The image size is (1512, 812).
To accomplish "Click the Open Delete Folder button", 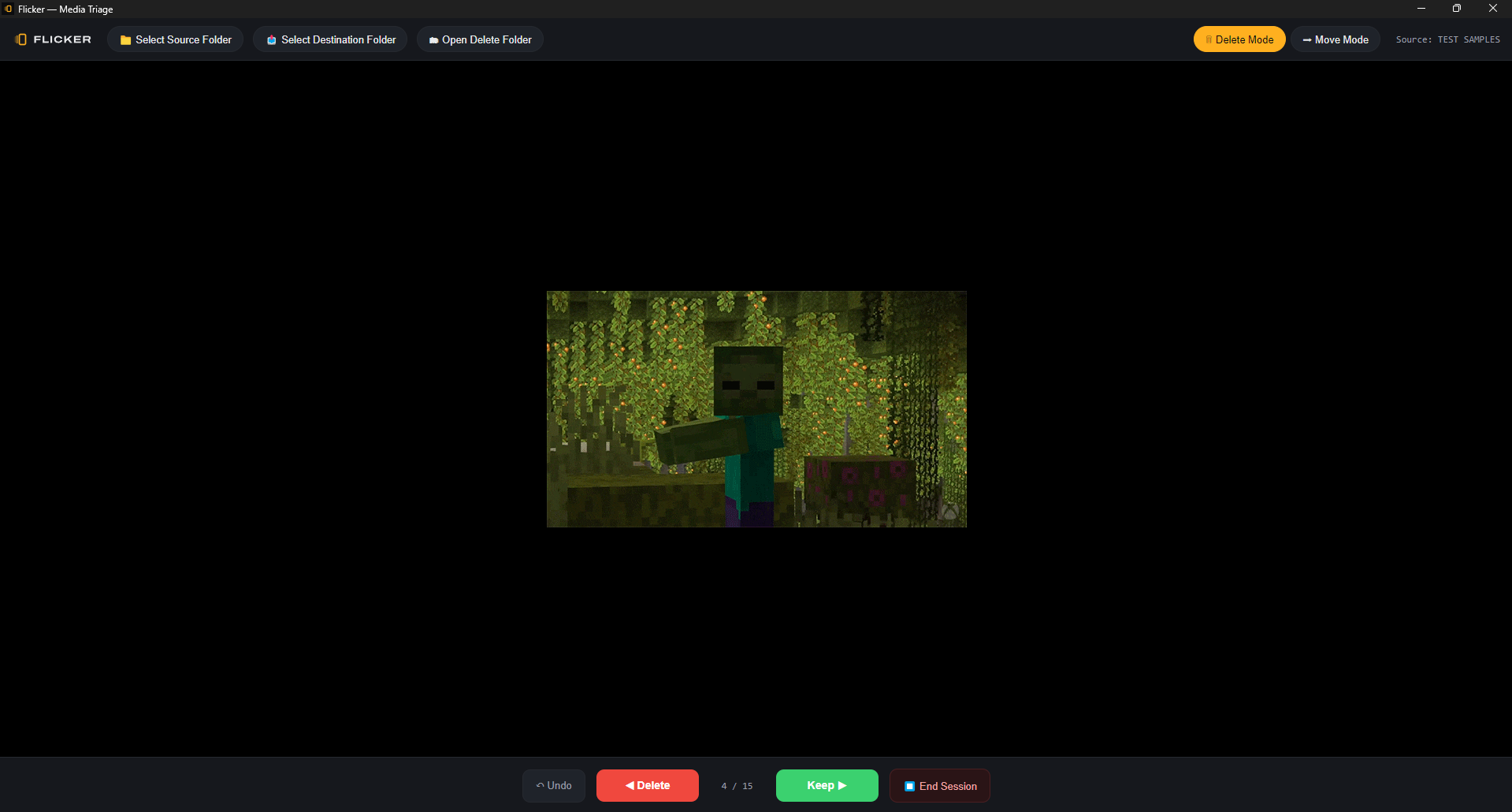I will 480,39.
